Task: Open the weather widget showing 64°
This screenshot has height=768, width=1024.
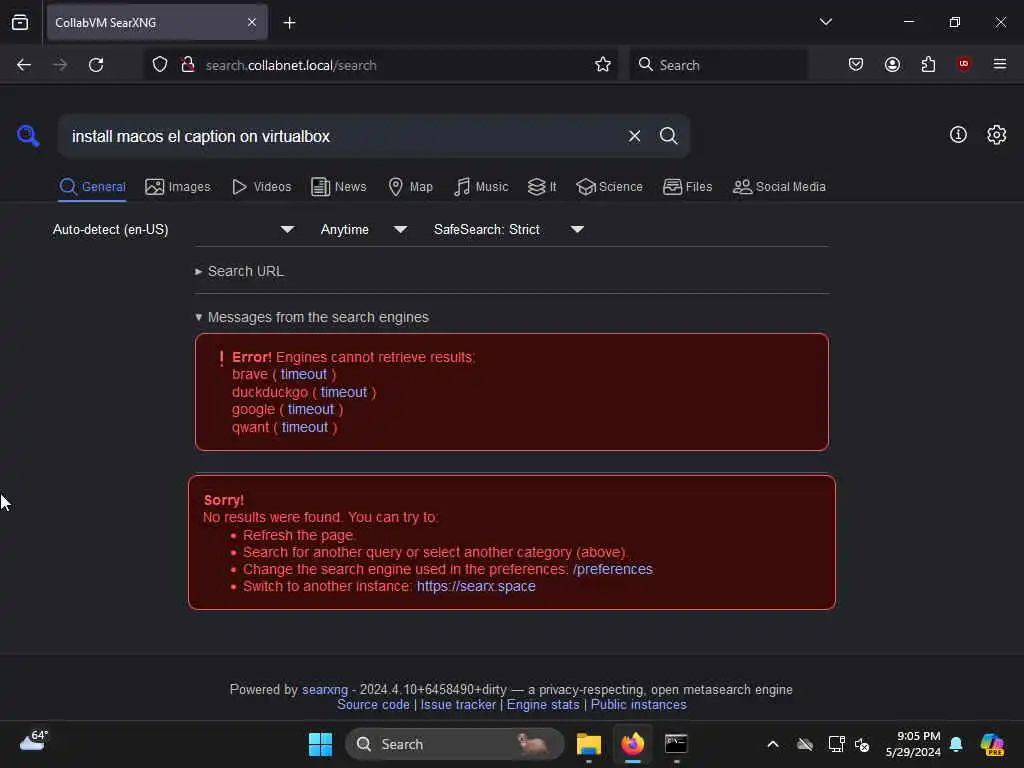Action: (x=33, y=741)
